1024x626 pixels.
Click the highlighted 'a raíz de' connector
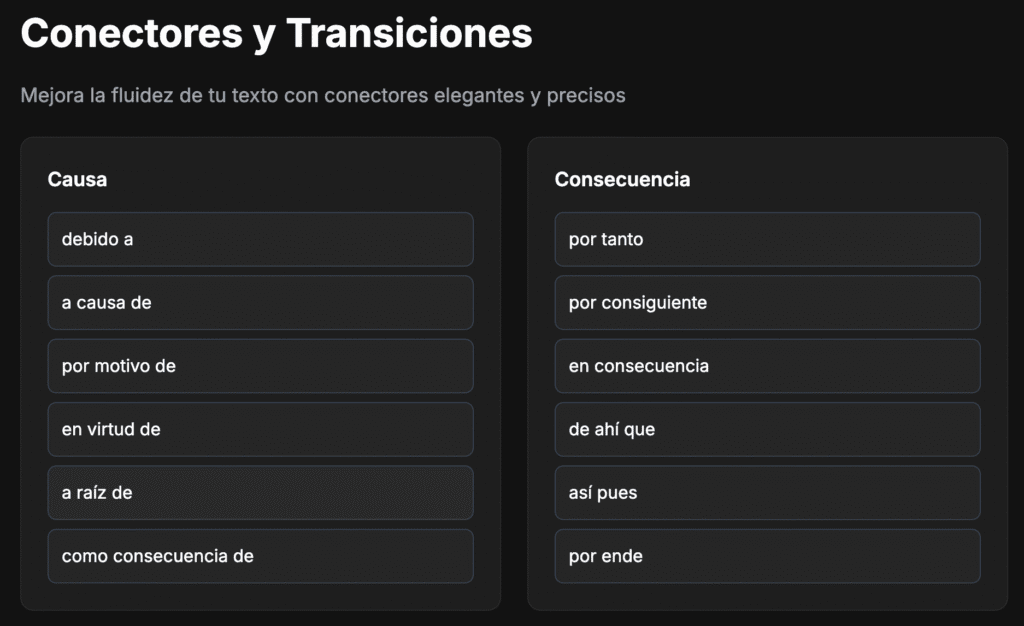[260, 492]
